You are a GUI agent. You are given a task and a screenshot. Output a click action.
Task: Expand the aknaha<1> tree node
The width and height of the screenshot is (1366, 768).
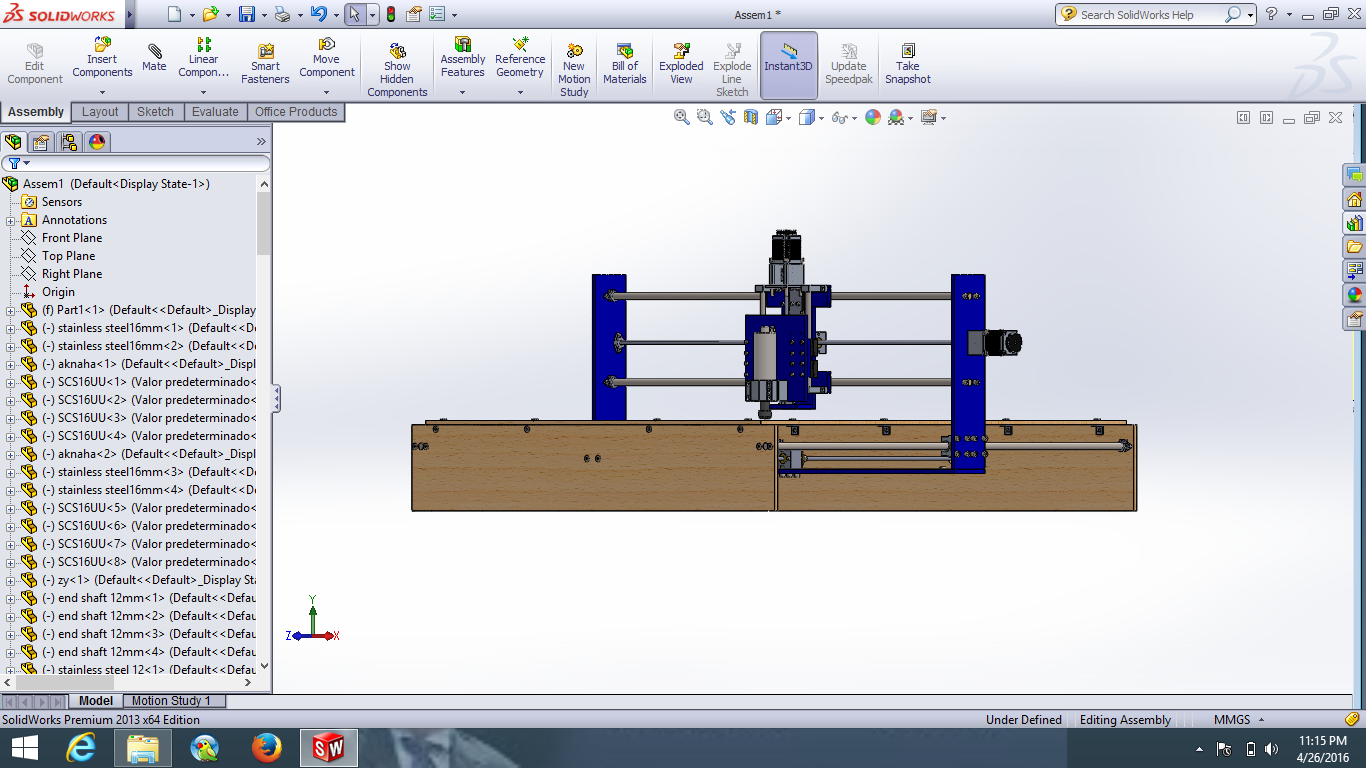tap(10, 364)
